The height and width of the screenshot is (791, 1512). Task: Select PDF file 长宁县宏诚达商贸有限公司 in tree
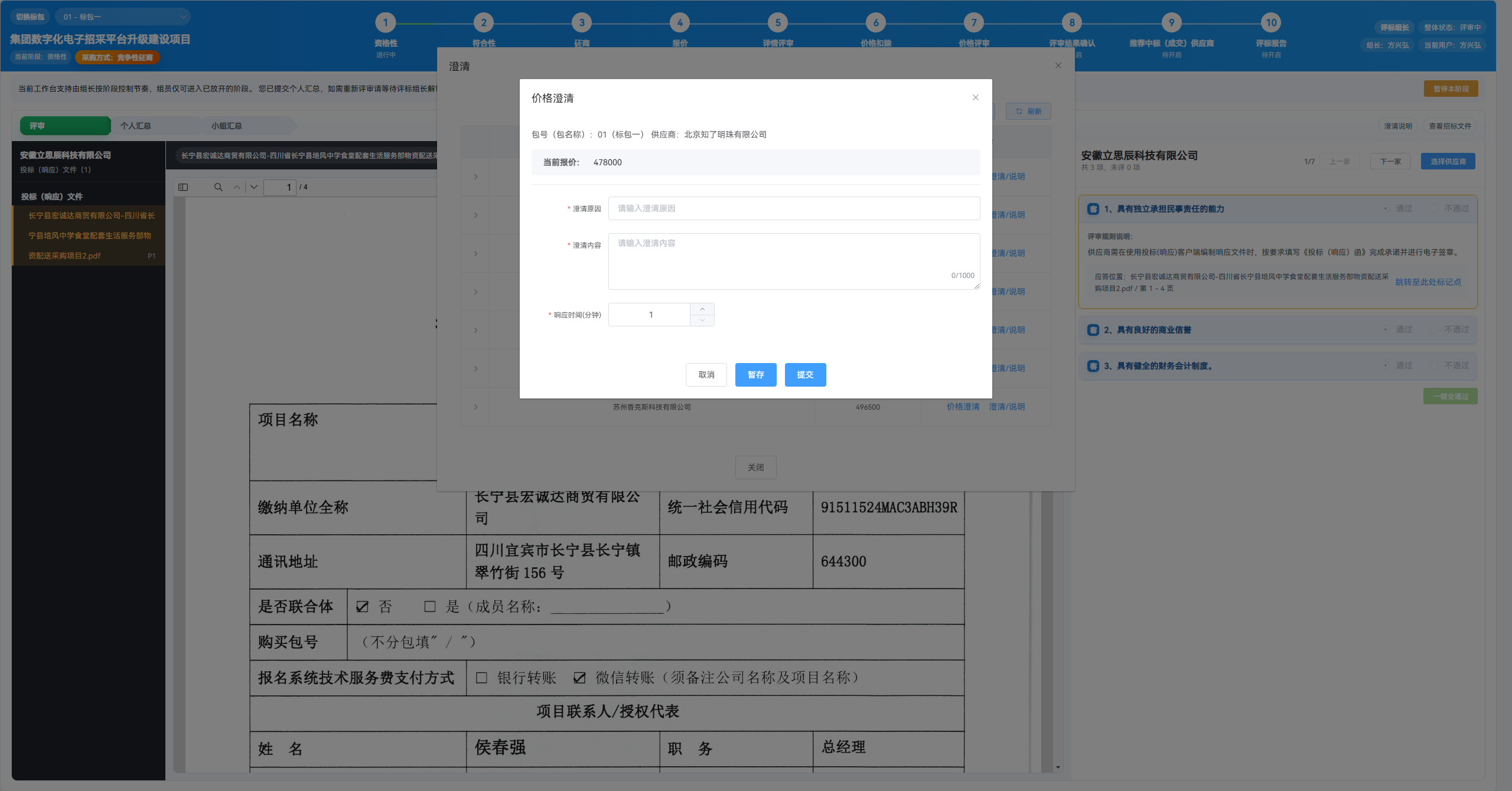click(x=89, y=236)
